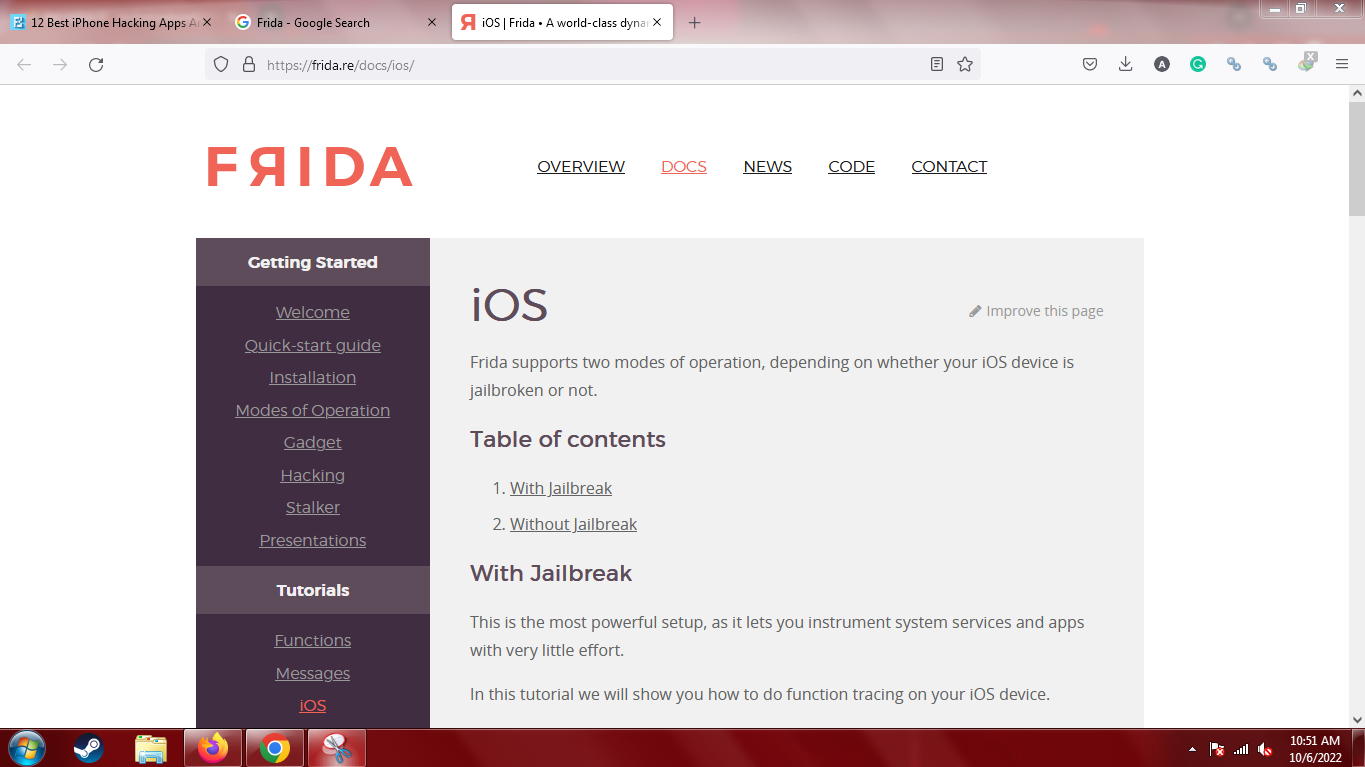Viewport: 1365px width, 767px height.
Task: Open DOCS in the site navigation
Action: 684,167
